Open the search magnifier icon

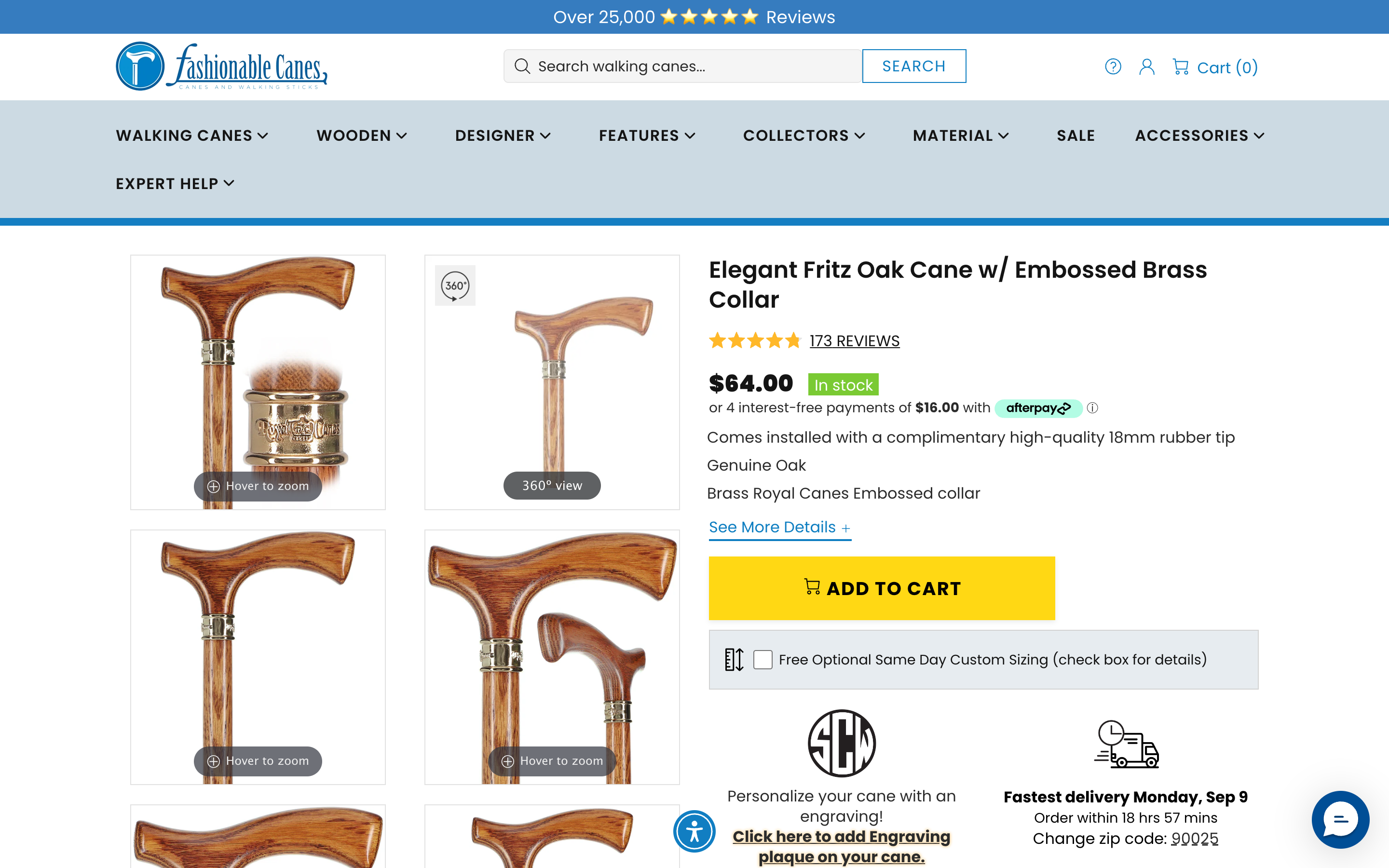pos(523,66)
